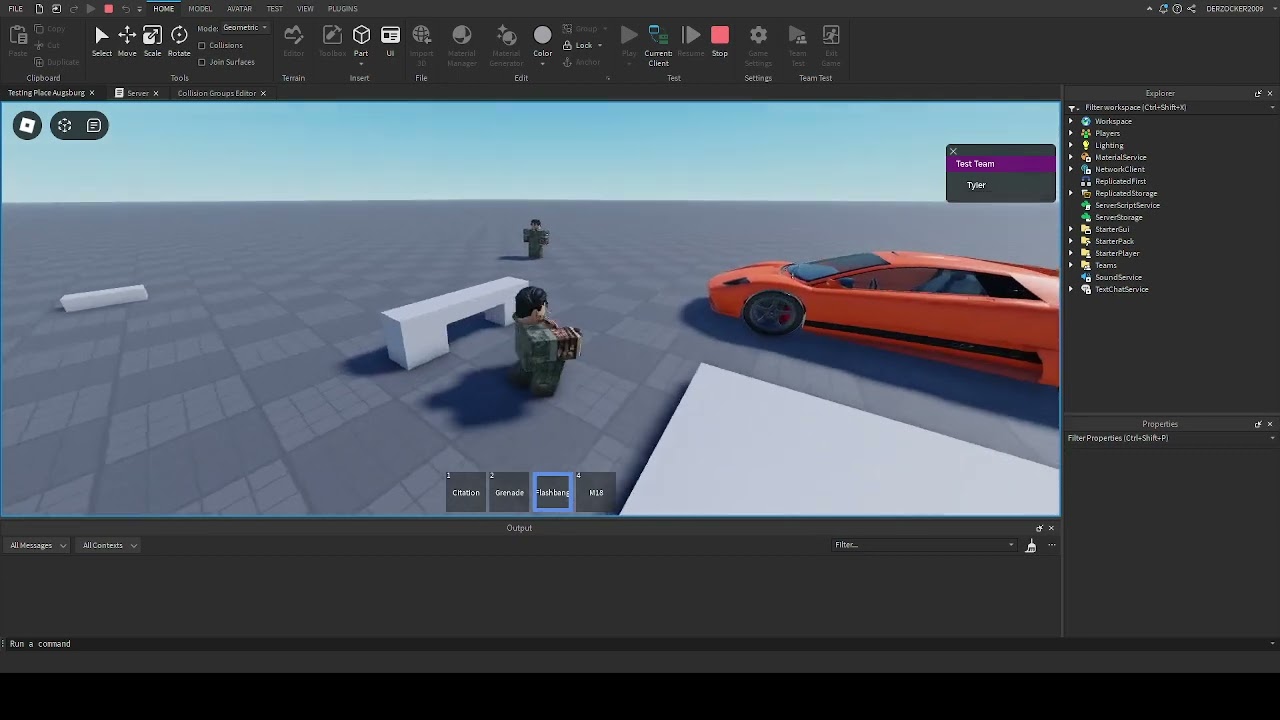
Task: Enable the Join Surfaces checkbox
Action: coord(203,62)
